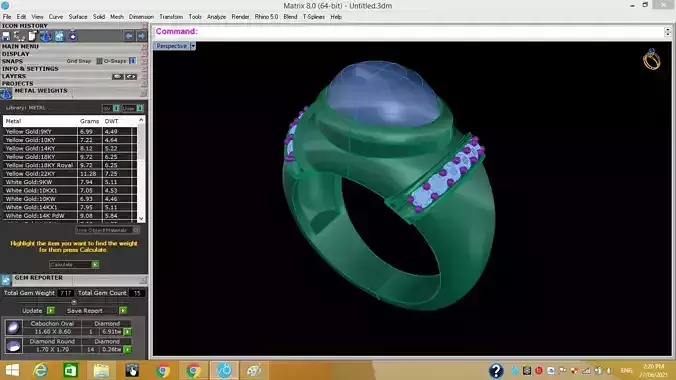Click the Update button label
The image size is (676, 380).
click(32, 311)
